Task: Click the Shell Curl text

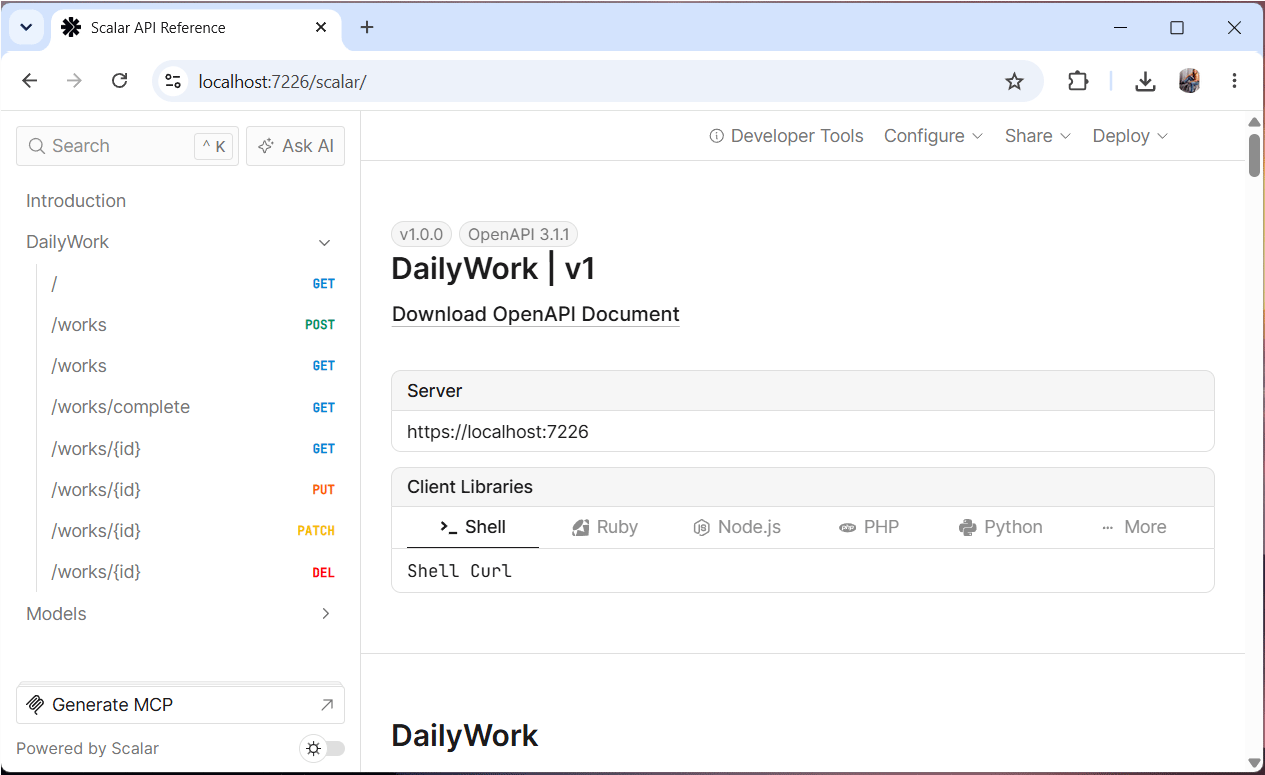Action: (x=459, y=571)
